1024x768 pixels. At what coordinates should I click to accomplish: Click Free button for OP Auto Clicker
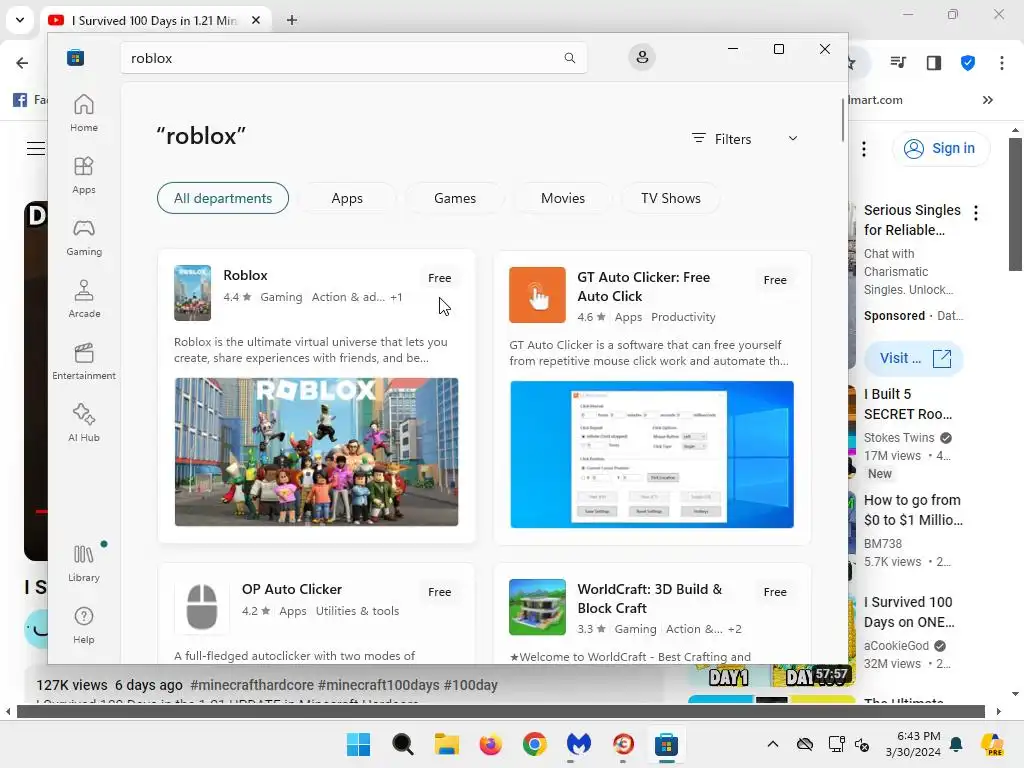click(440, 592)
